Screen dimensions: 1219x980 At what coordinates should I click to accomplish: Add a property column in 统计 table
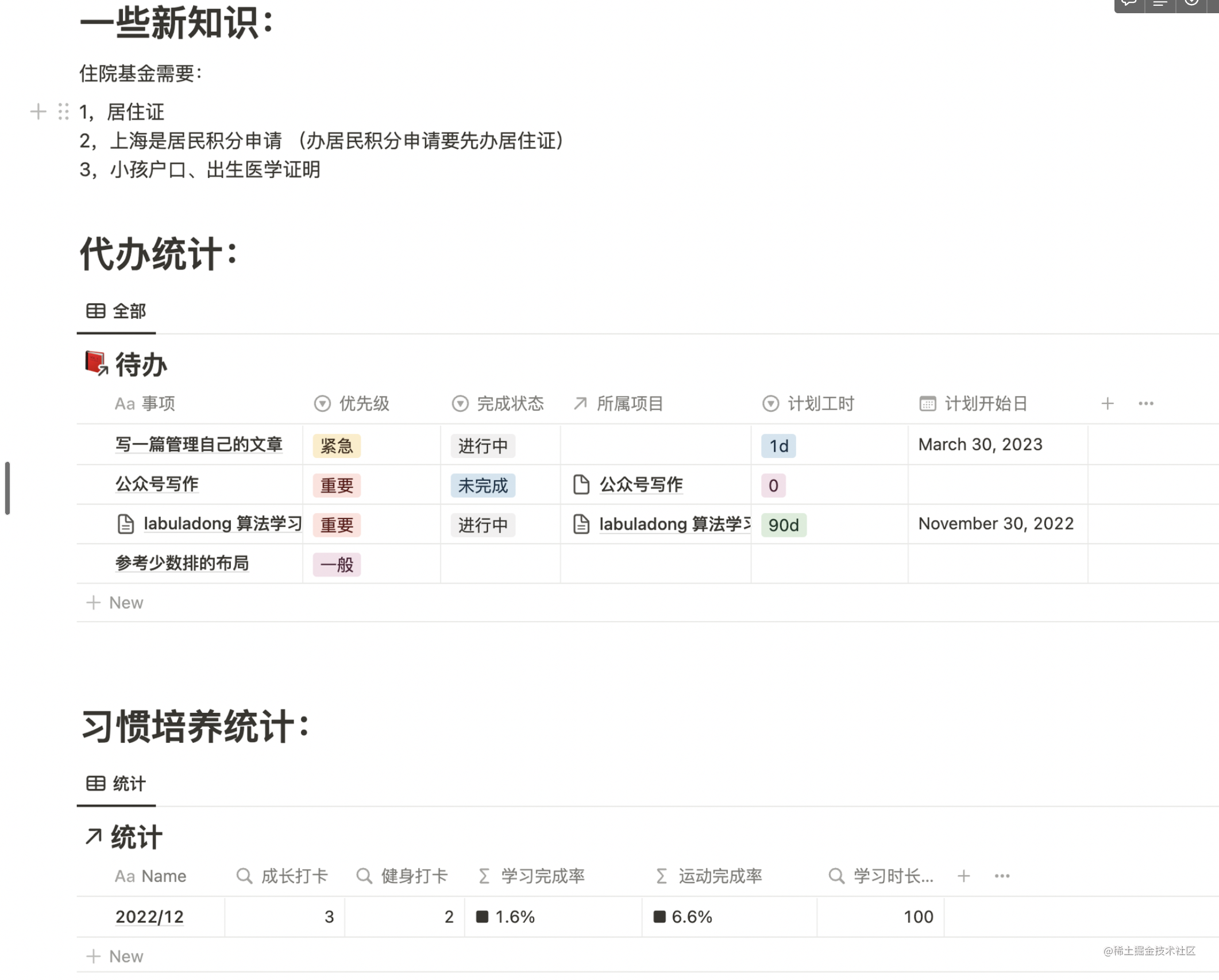pyautogui.click(x=963, y=876)
